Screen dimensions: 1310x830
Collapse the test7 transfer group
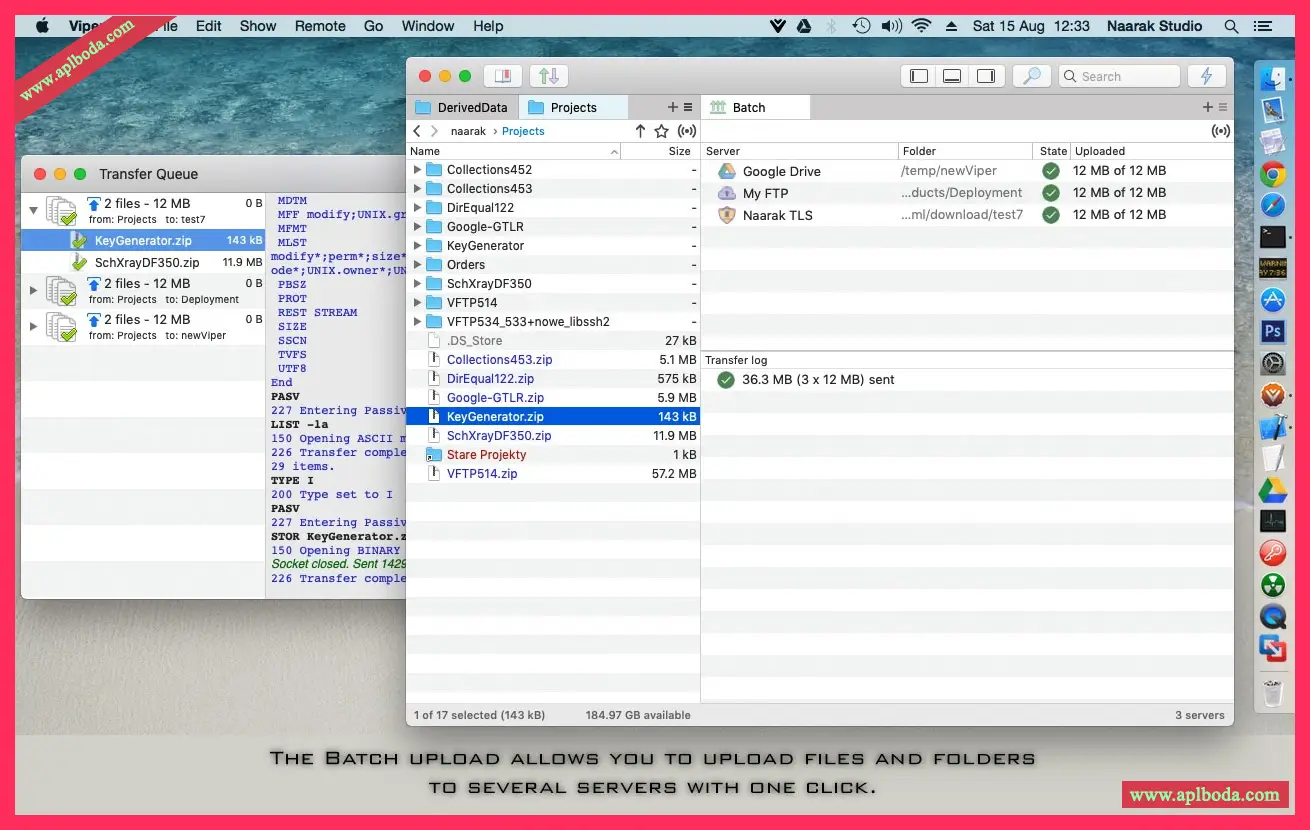33,211
